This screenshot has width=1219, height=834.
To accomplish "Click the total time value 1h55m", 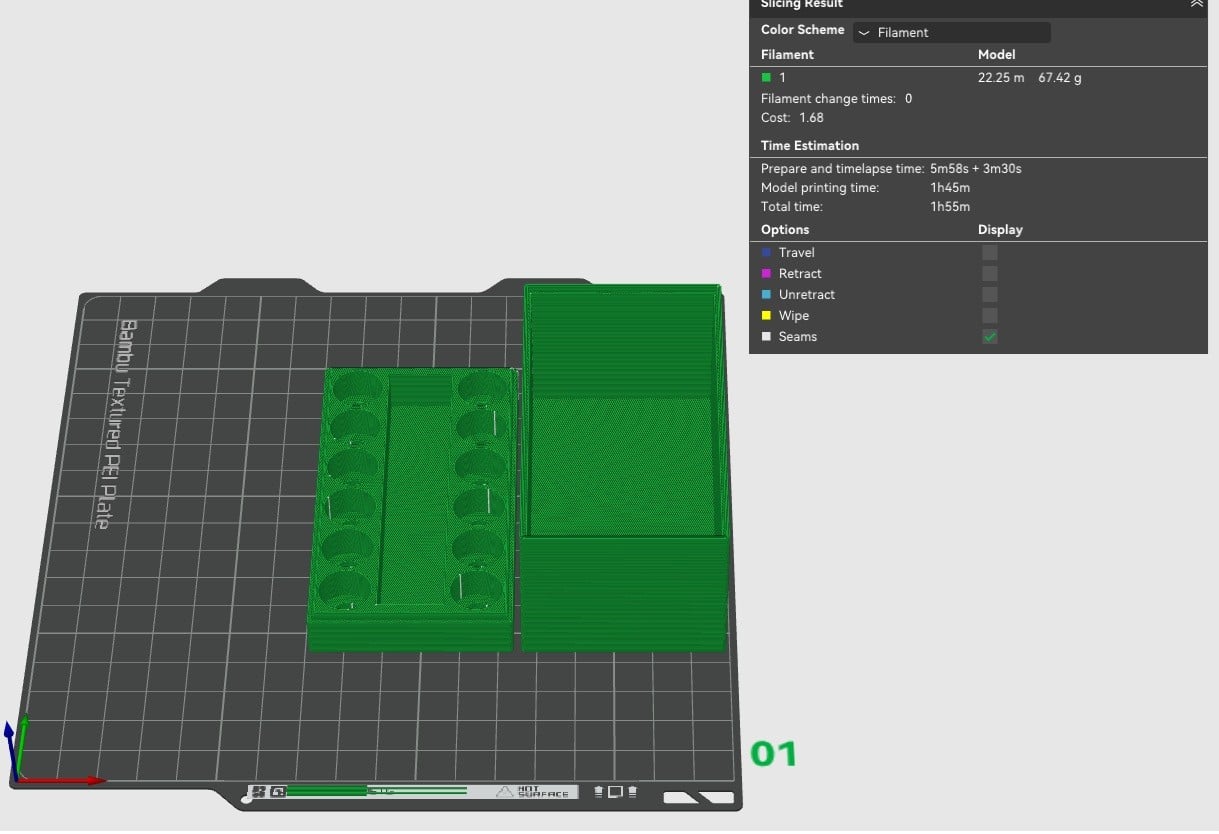I will click(x=950, y=207).
